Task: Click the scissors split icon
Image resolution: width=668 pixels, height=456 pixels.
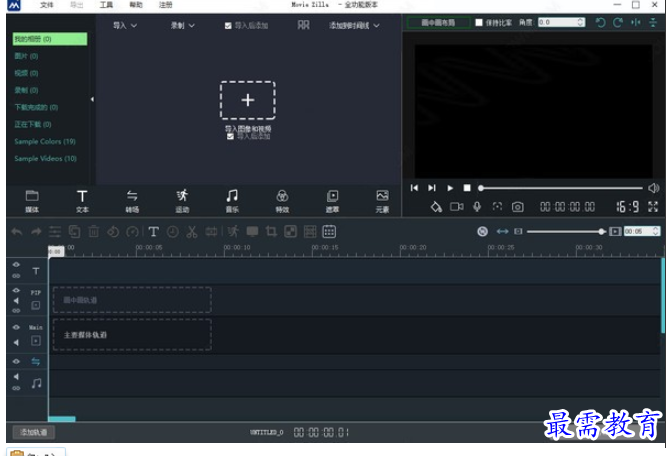Action: pyautogui.click(x=192, y=231)
